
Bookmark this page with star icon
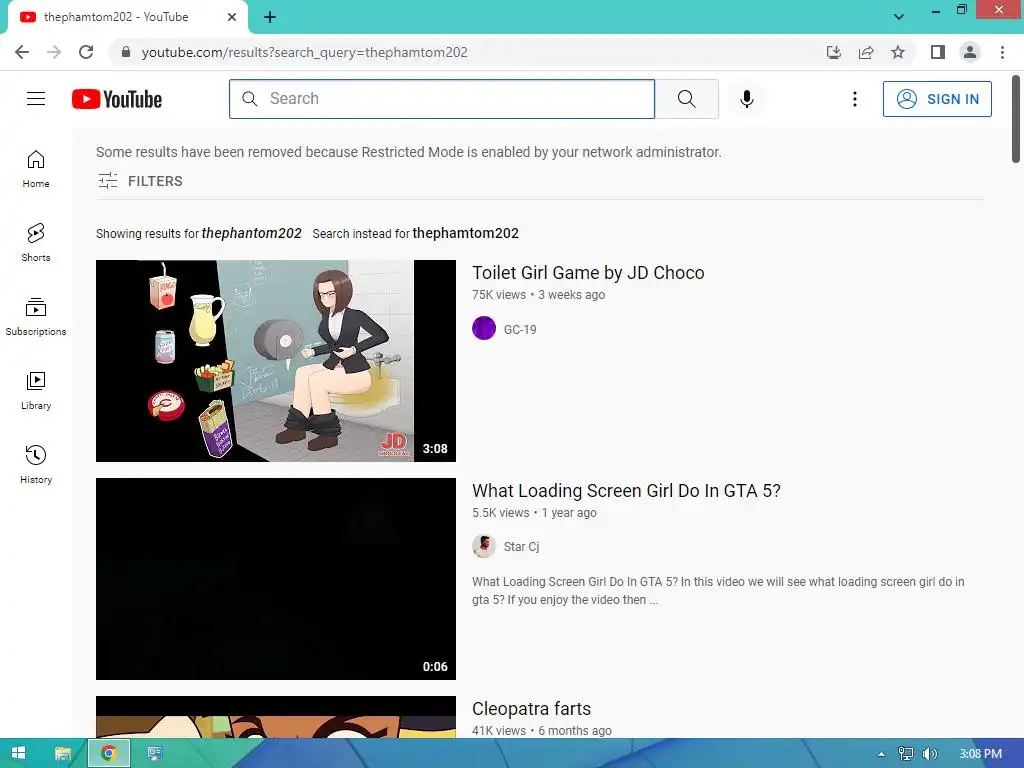898,52
